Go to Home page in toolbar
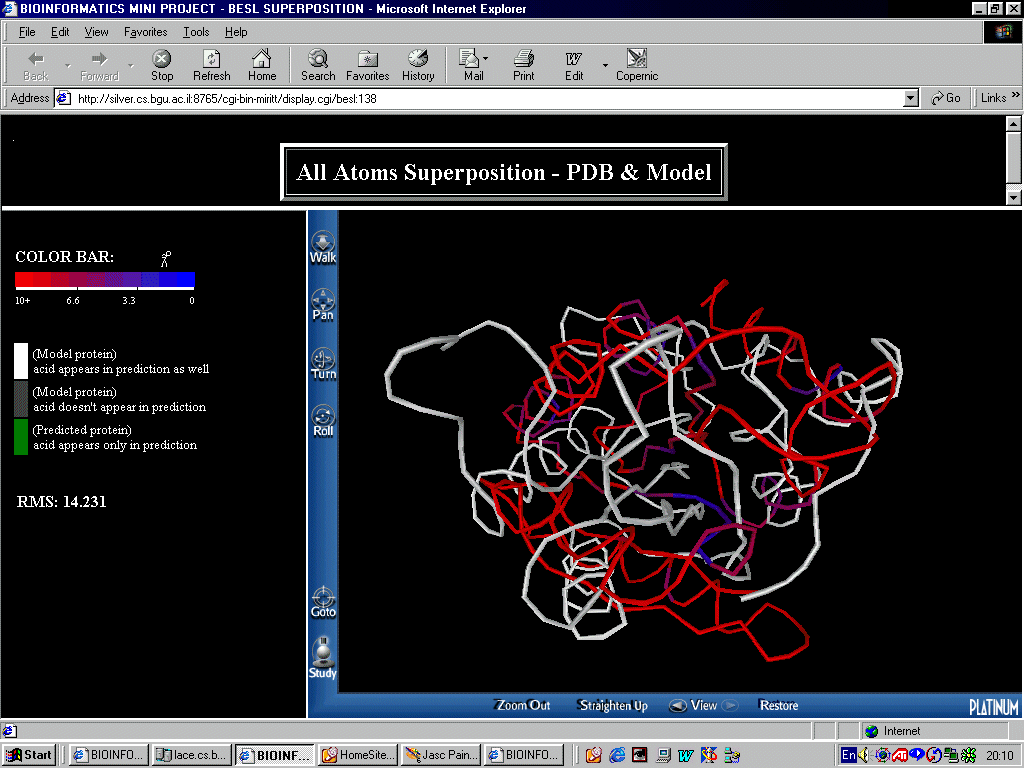Viewport: 1024px width, 768px height. pyautogui.click(x=262, y=66)
